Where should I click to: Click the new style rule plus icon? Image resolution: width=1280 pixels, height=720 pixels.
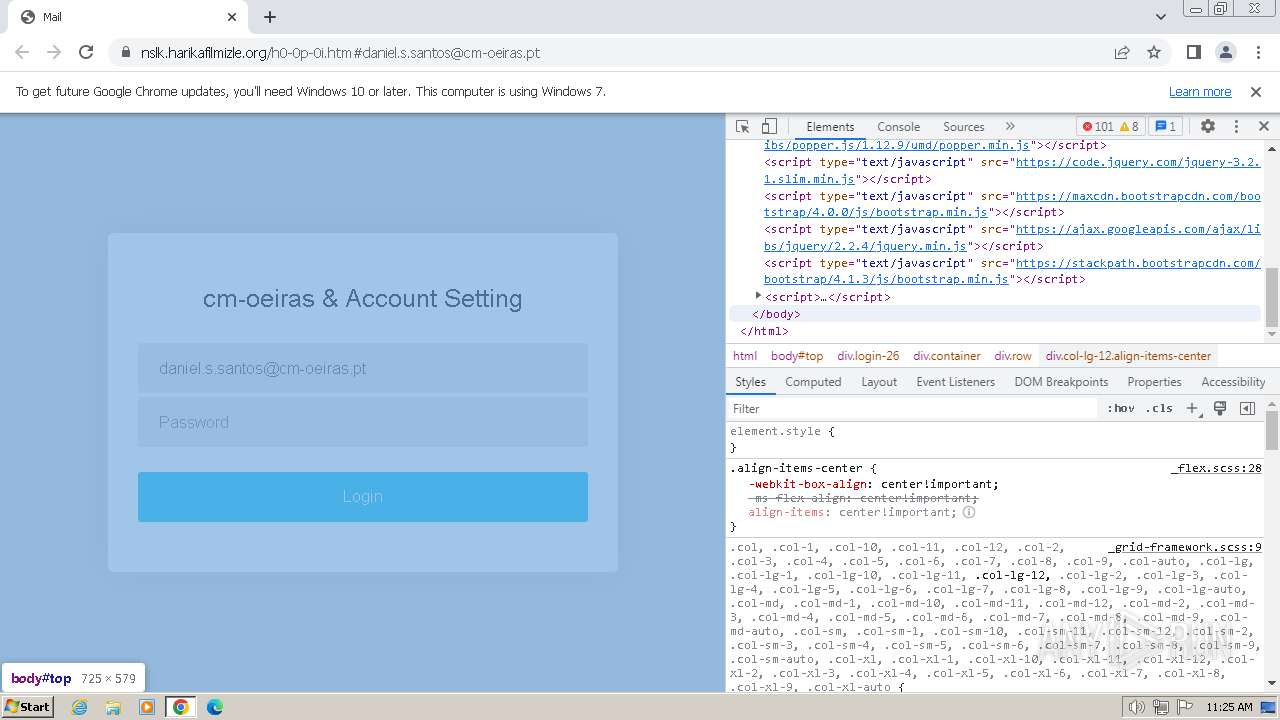pyautogui.click(x=1192, y=408)
